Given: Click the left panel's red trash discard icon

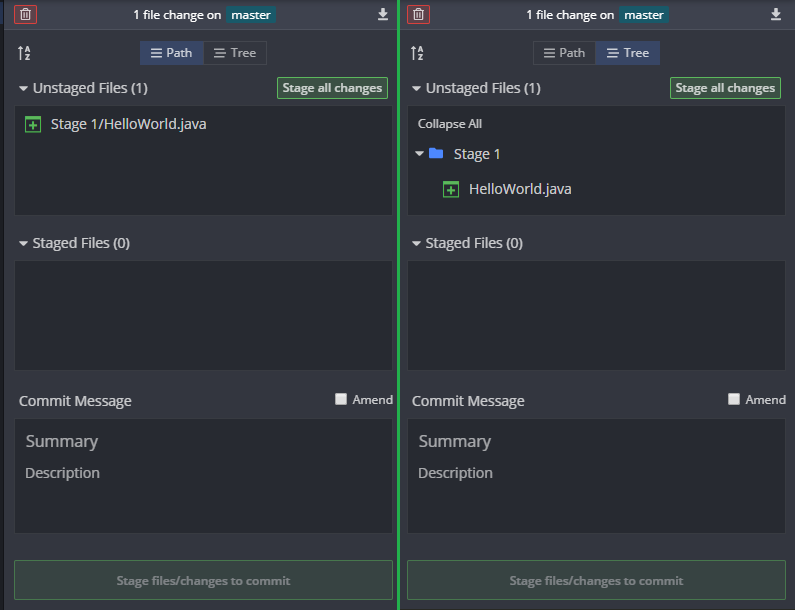Looking at the screenshot, I should tap(25, 15).
